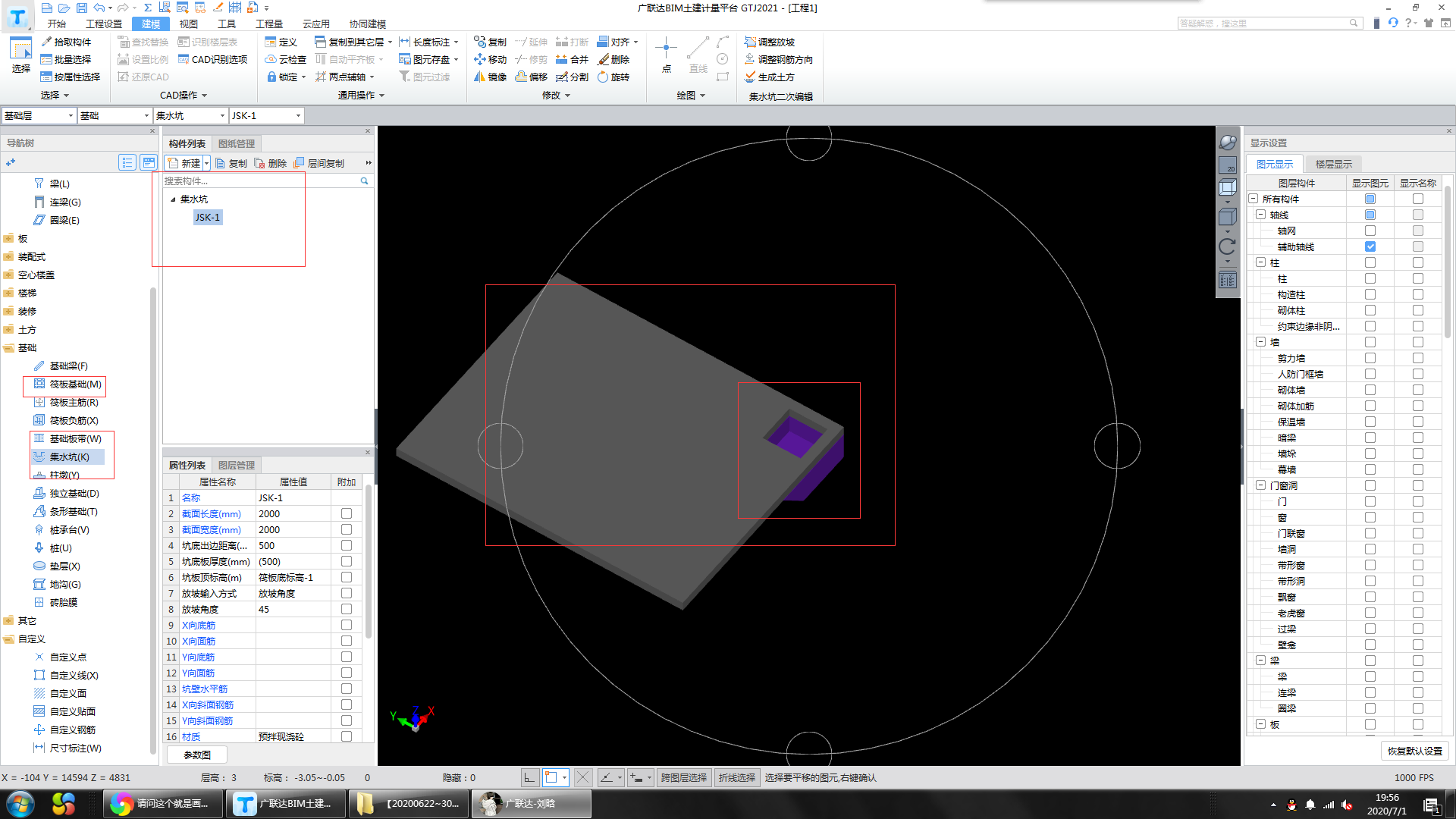Click the 对齐 tool
Screen dimensions: 1456x819
tap(617, 42)
